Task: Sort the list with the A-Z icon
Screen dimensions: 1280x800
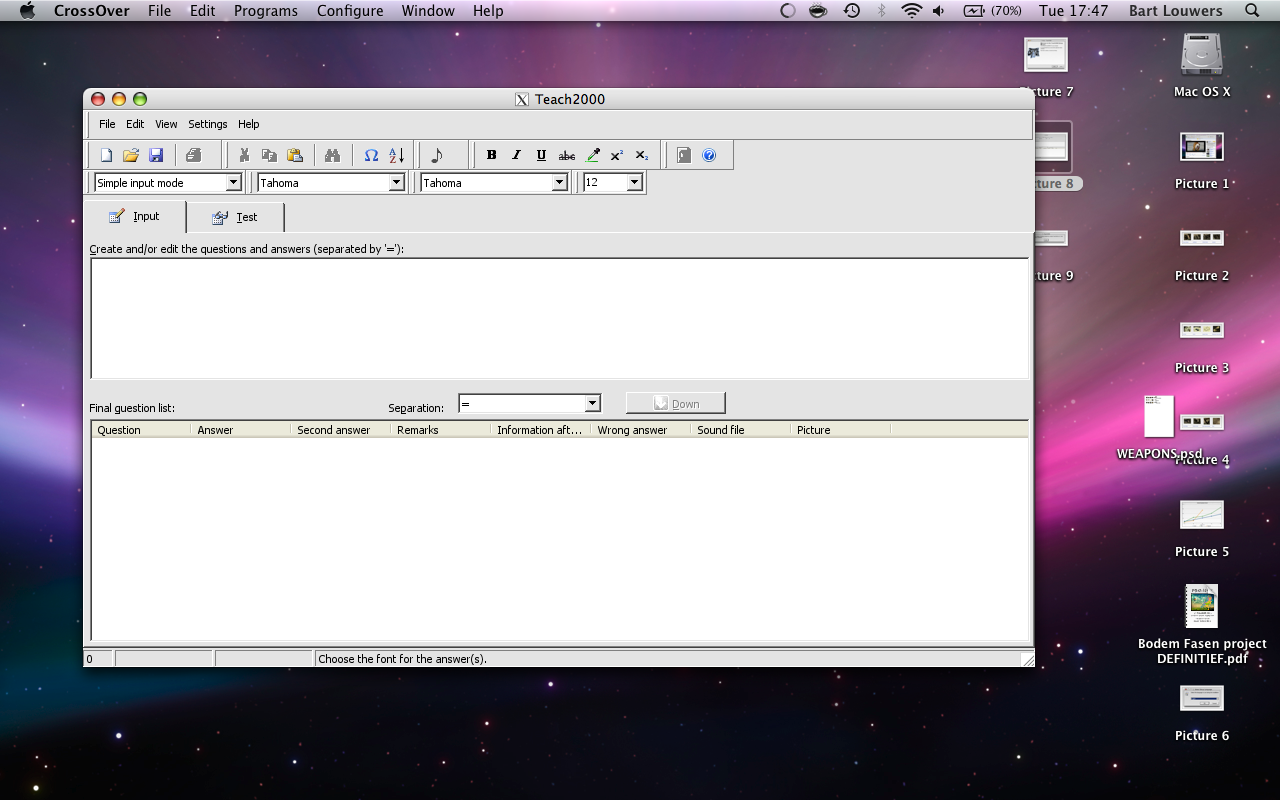Action: (396, 154)
